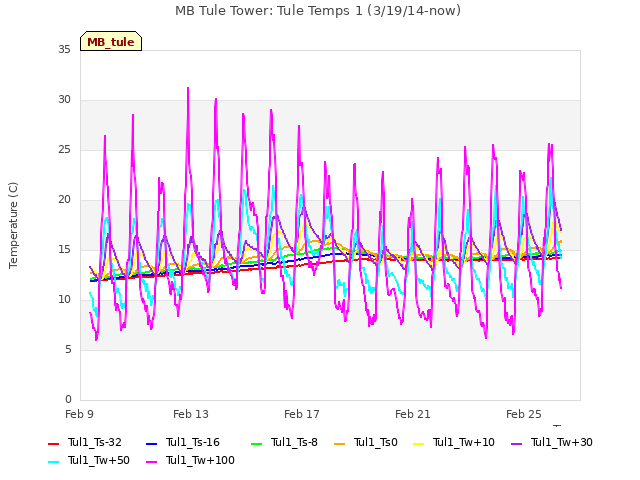This screenshot has height=480, width=640.
Task: Click the Temperature (C) axis label
Action: tap(13, 225)
